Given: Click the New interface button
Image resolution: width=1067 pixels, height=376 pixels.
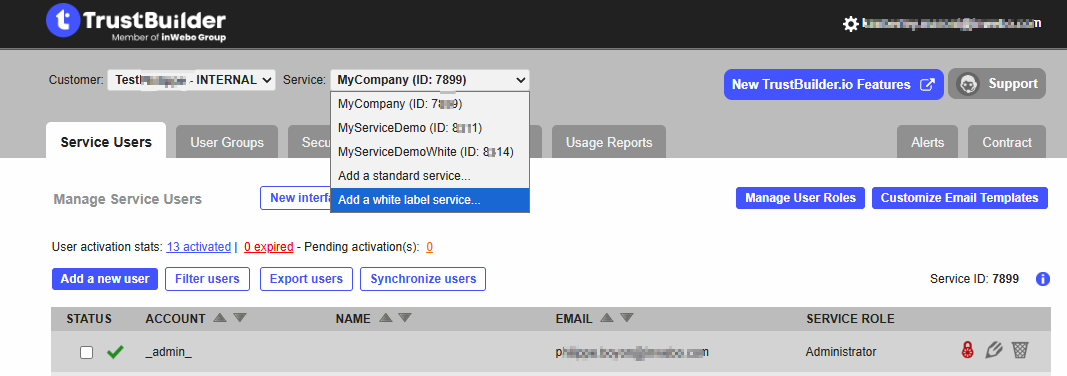Looking at the screenshot, I should click(x=295, y=198).
